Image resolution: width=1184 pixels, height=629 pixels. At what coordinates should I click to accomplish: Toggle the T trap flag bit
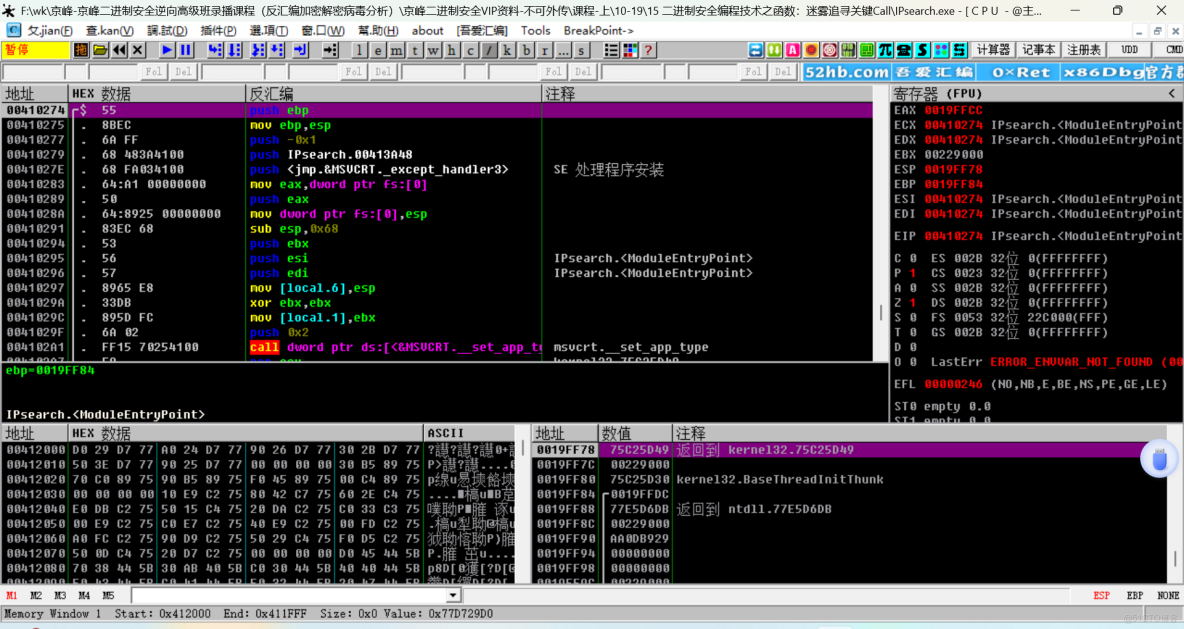pos(912,332)
